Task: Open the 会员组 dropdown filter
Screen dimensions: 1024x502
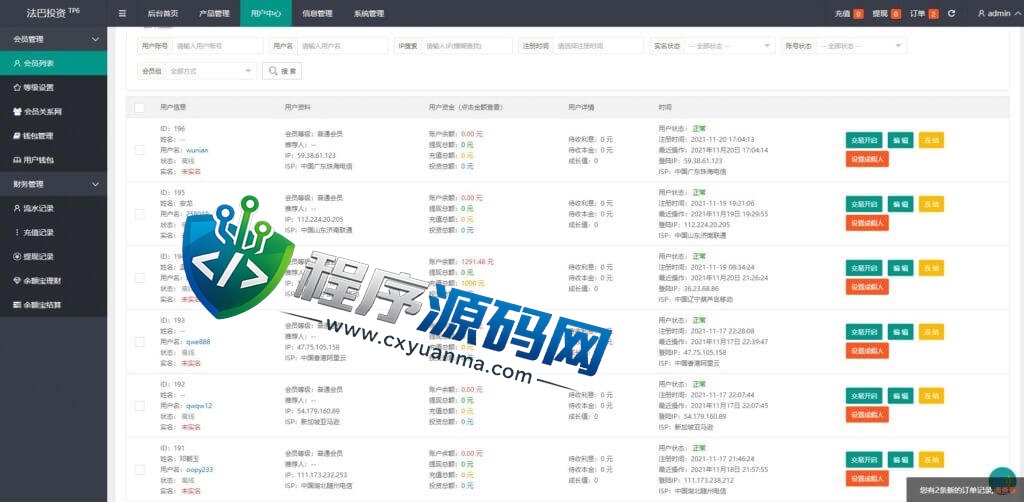Action: pos(210,71)
